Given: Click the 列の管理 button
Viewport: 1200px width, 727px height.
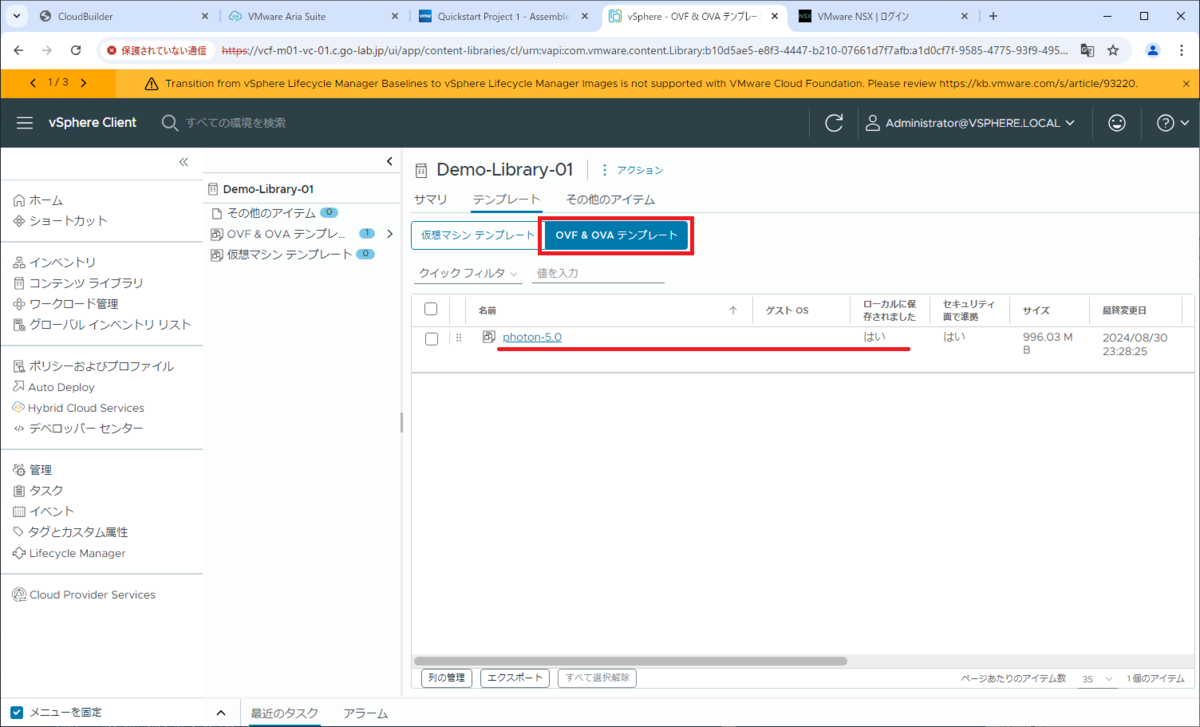Looking at the screenshot, I should tap(446, 678).
